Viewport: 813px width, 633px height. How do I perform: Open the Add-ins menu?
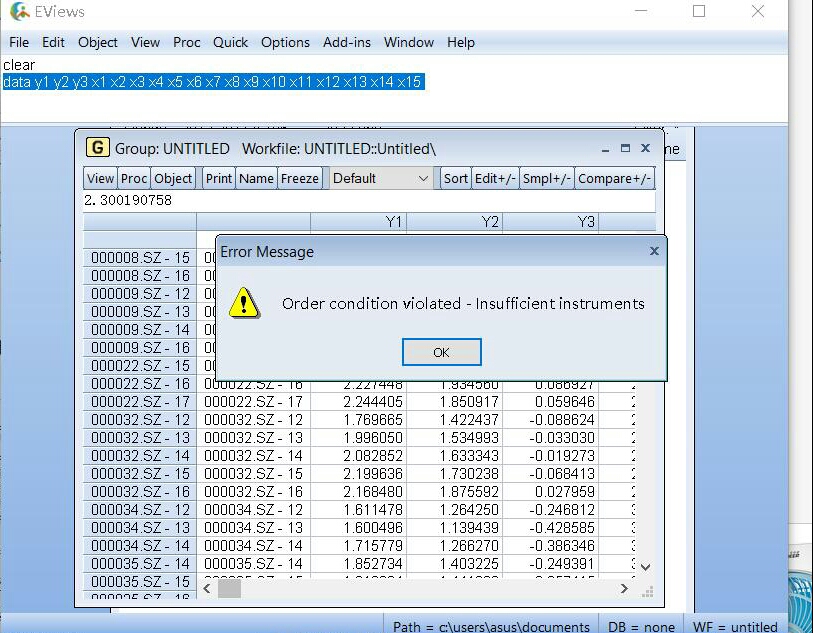pos(346,42)
